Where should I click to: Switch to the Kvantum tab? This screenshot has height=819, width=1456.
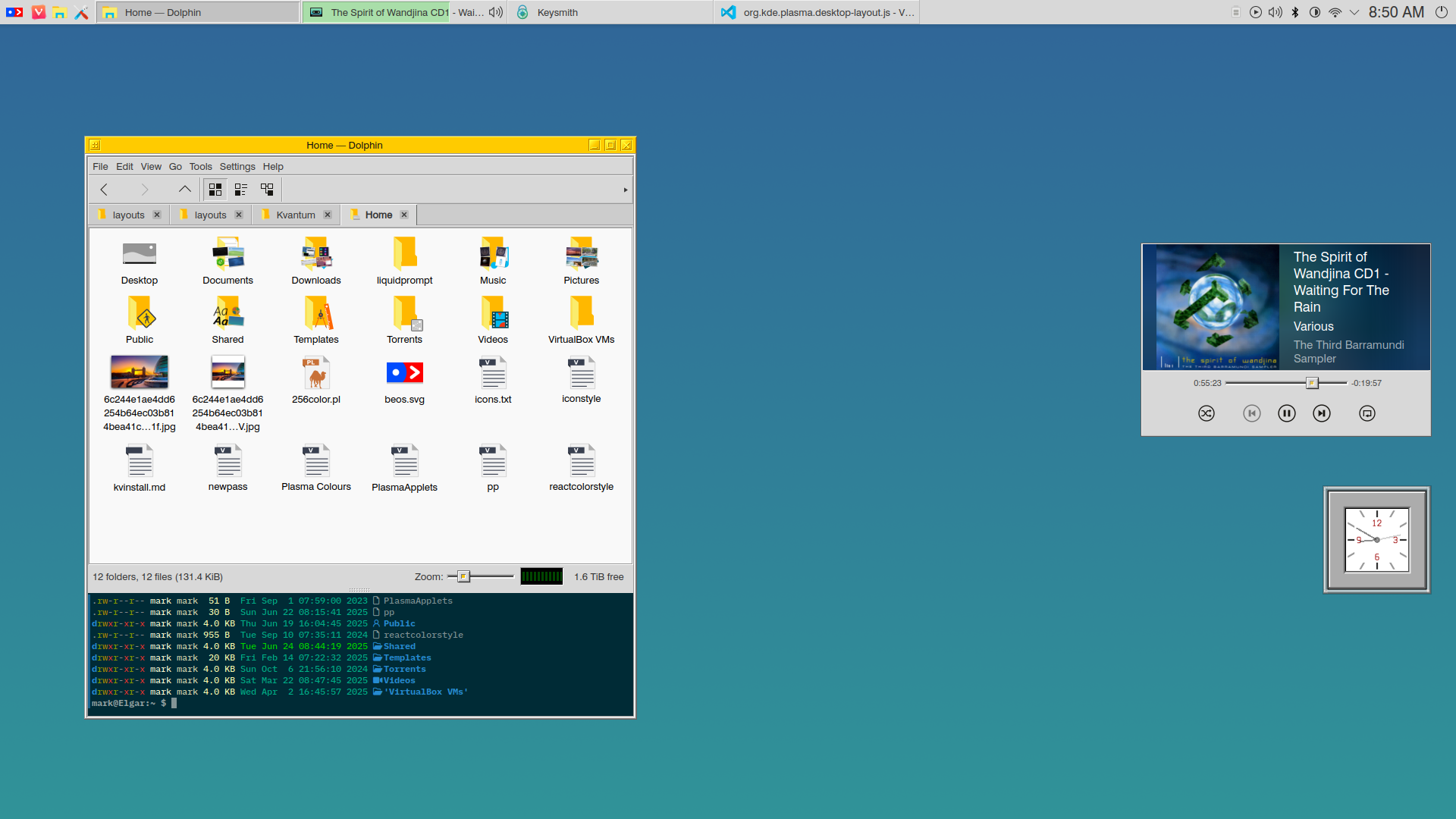coord(295,215)
